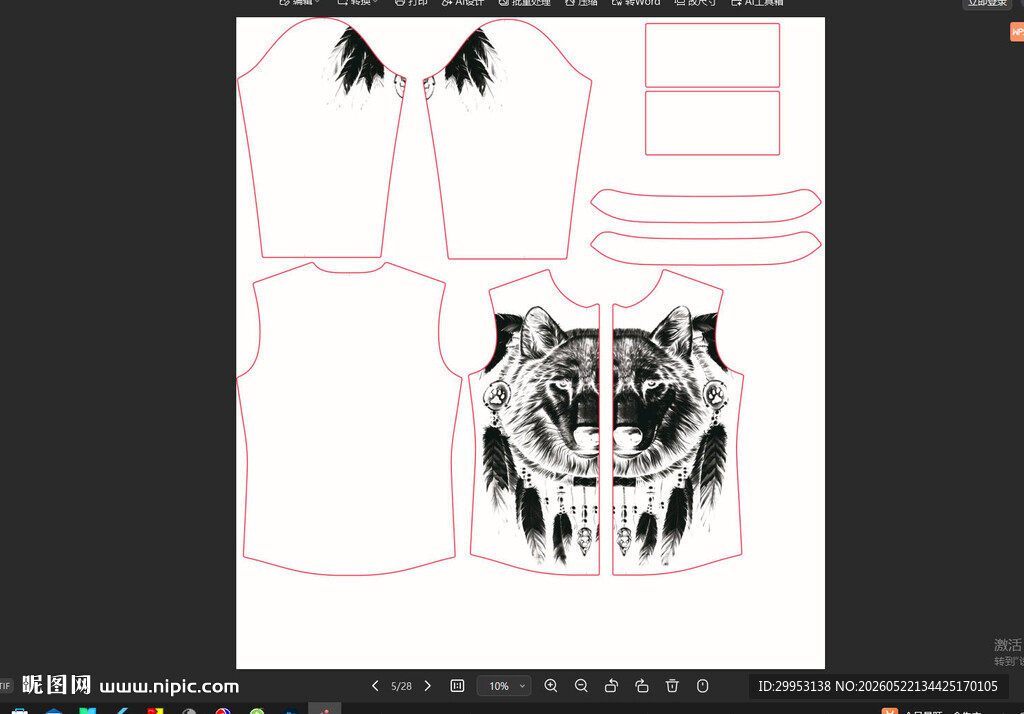This screenshot has height=714, width=1024.
Task: Click the TIF format badge
Action: (x=5, y=685)
